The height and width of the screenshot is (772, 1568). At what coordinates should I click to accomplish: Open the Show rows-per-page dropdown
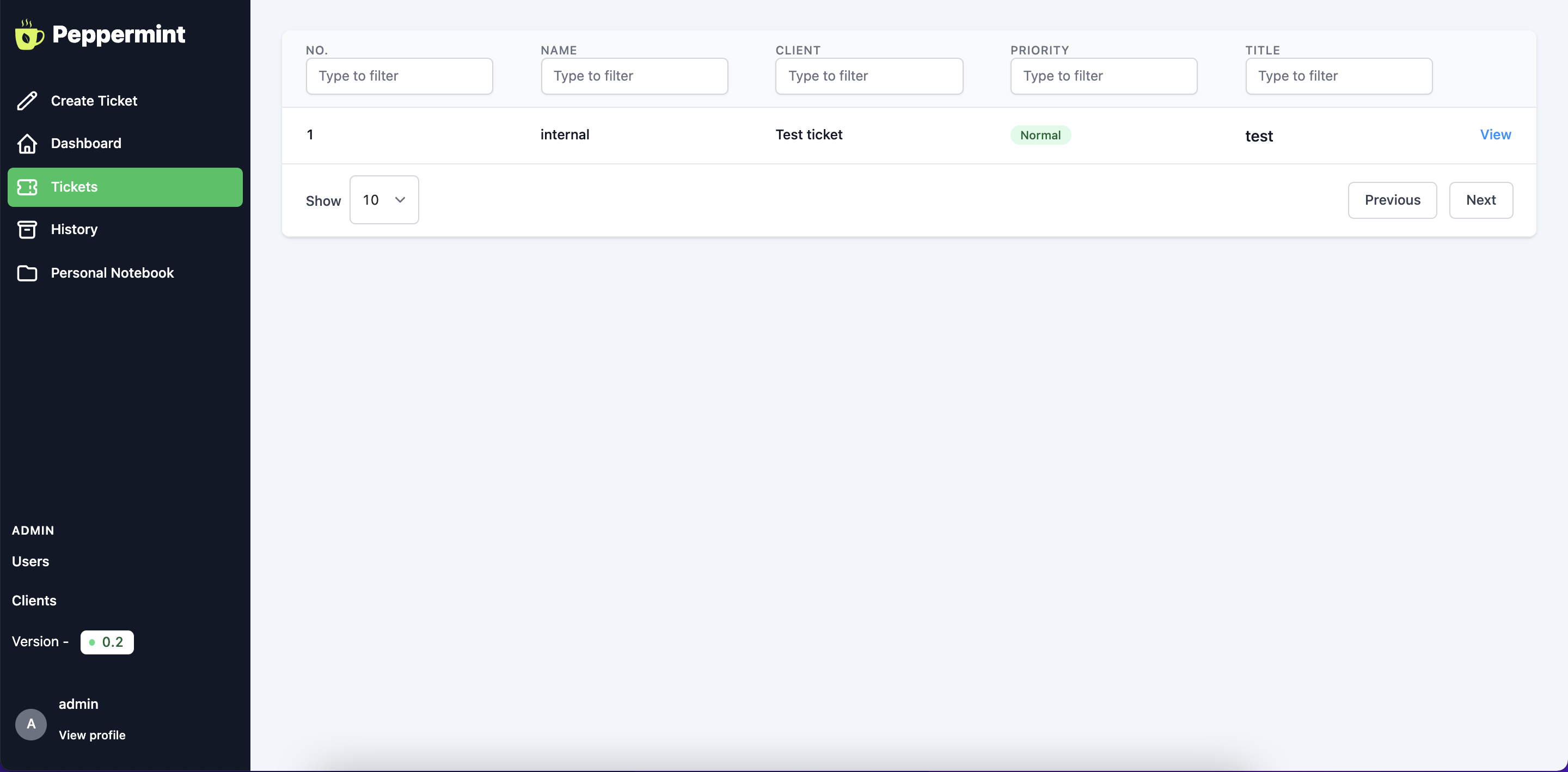pyautogui.click(x=383, y=200)
